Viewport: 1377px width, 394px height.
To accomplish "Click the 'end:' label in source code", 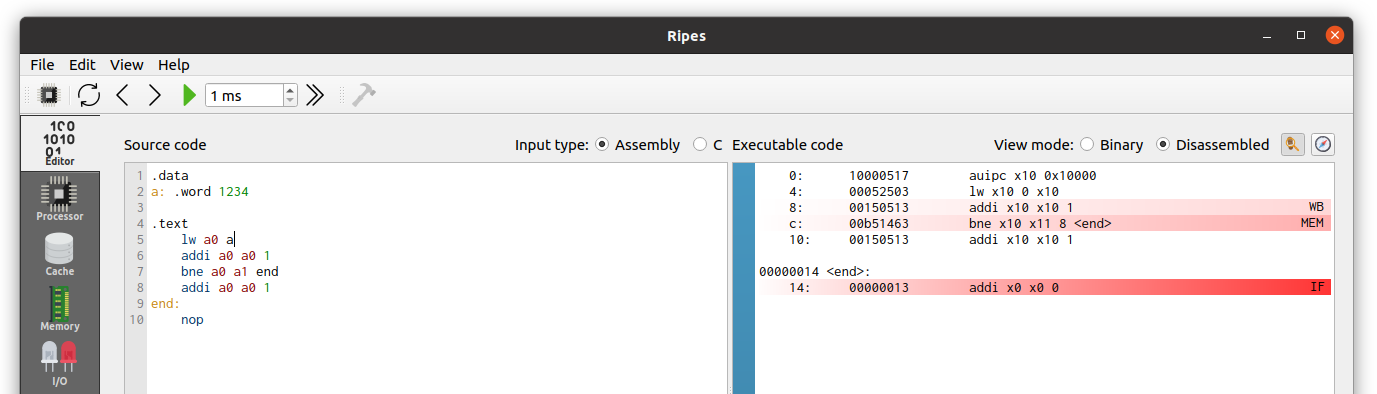I will (x=165, y=303).
